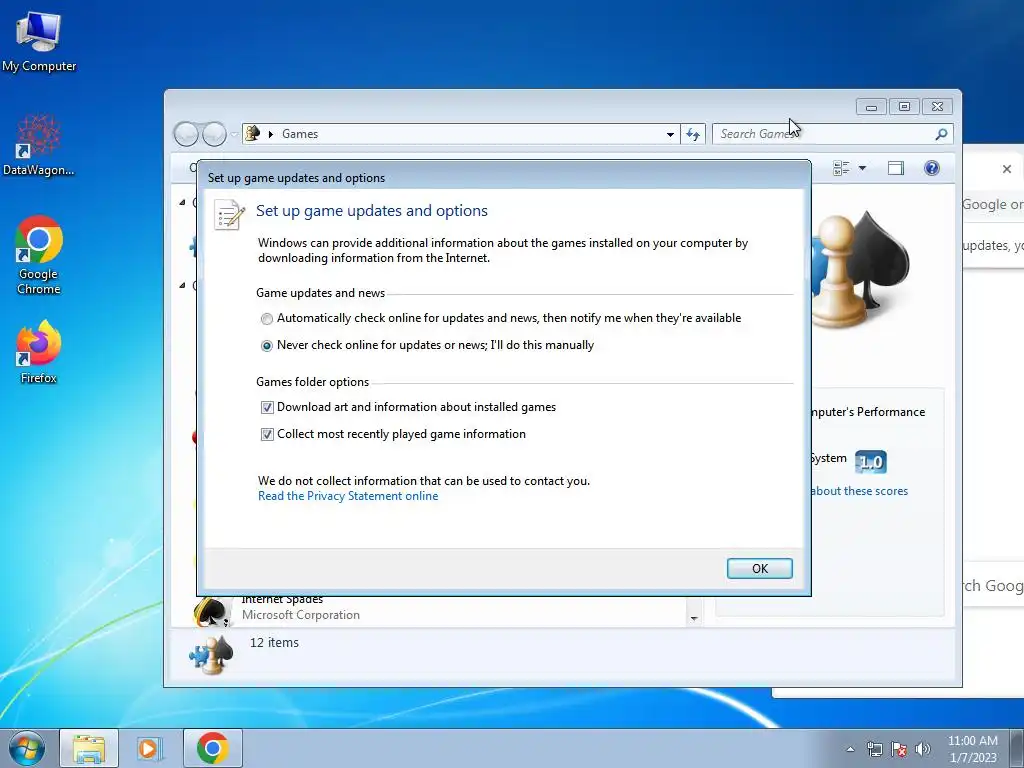Open DataWagon desktop shortcut

[x=39, y=144]
